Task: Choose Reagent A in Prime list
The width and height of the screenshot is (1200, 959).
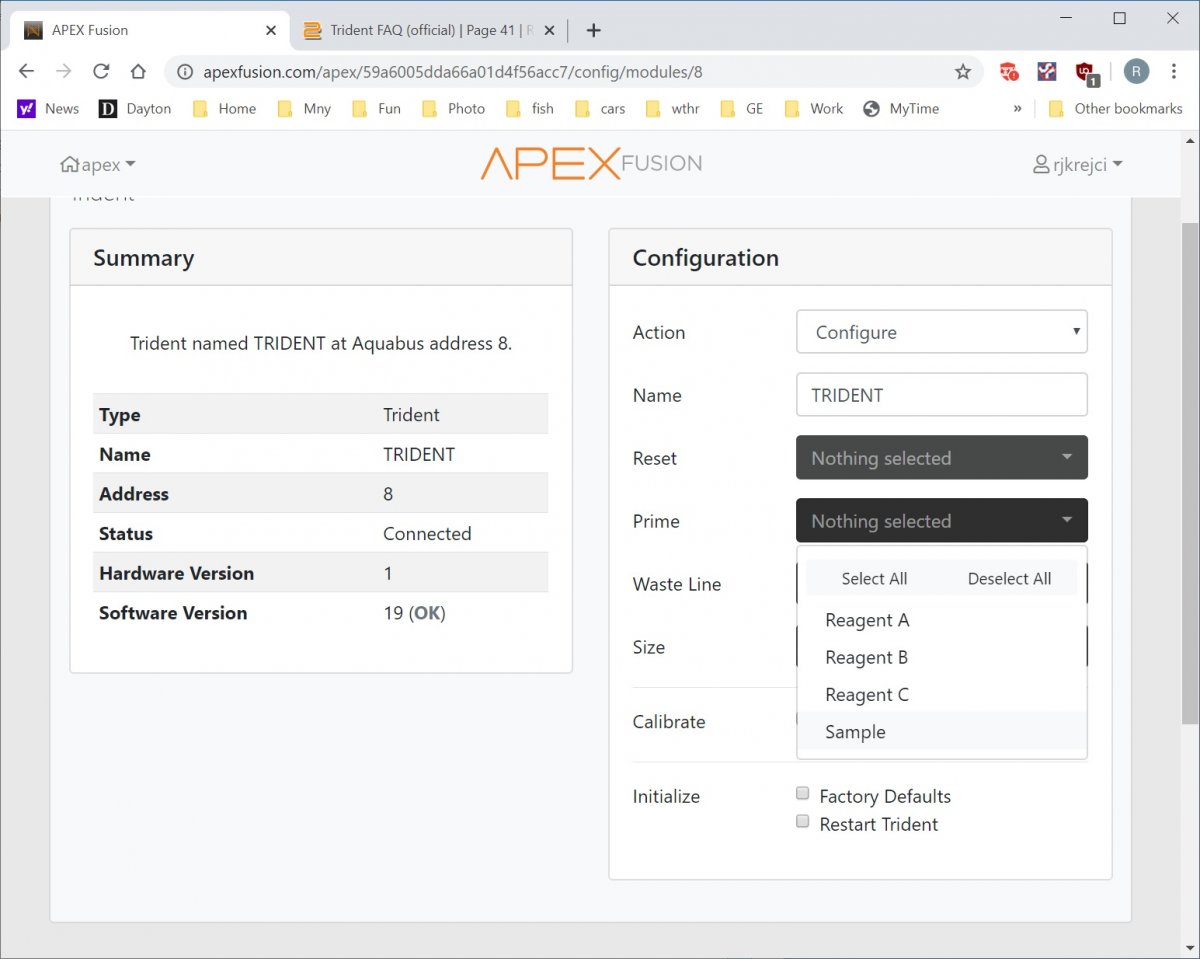Action: (941, 620)
